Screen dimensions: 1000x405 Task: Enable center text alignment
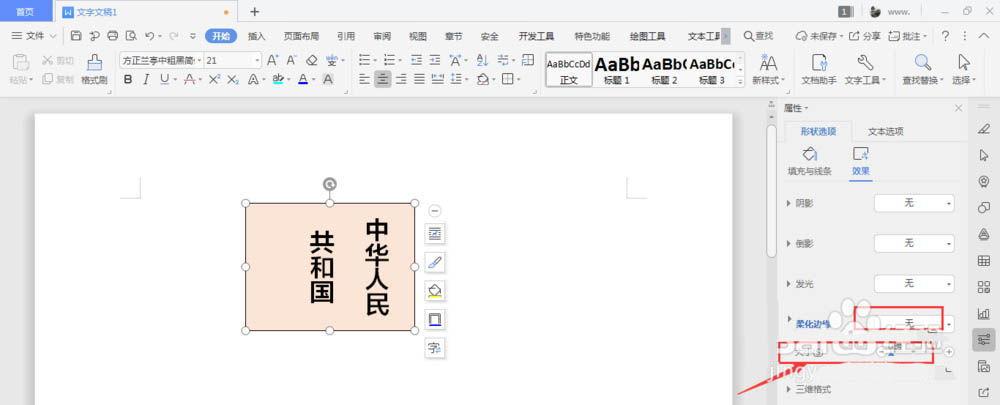pos(382,80)
